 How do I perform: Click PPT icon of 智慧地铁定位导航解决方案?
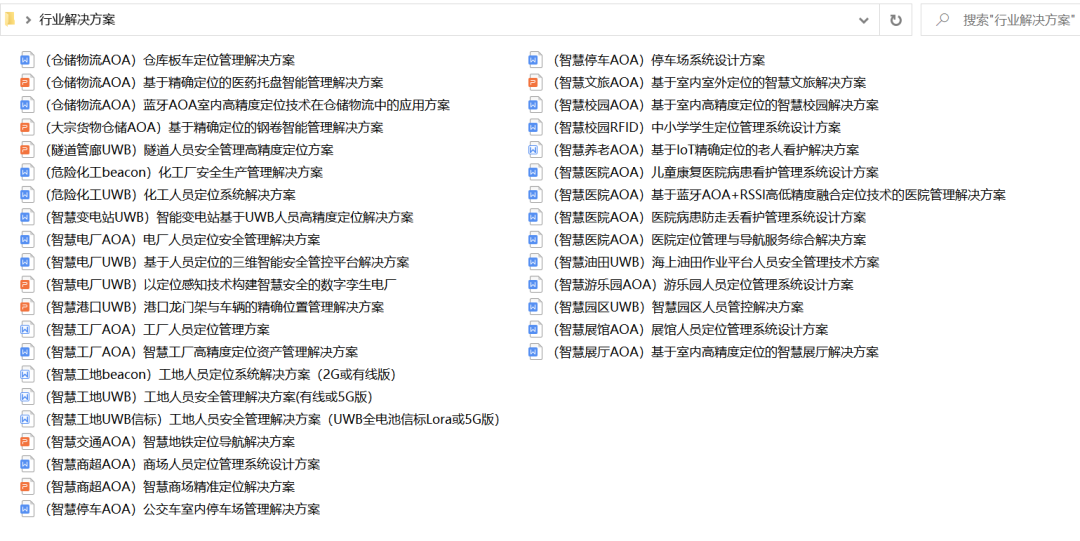click(x=27, y=442)
